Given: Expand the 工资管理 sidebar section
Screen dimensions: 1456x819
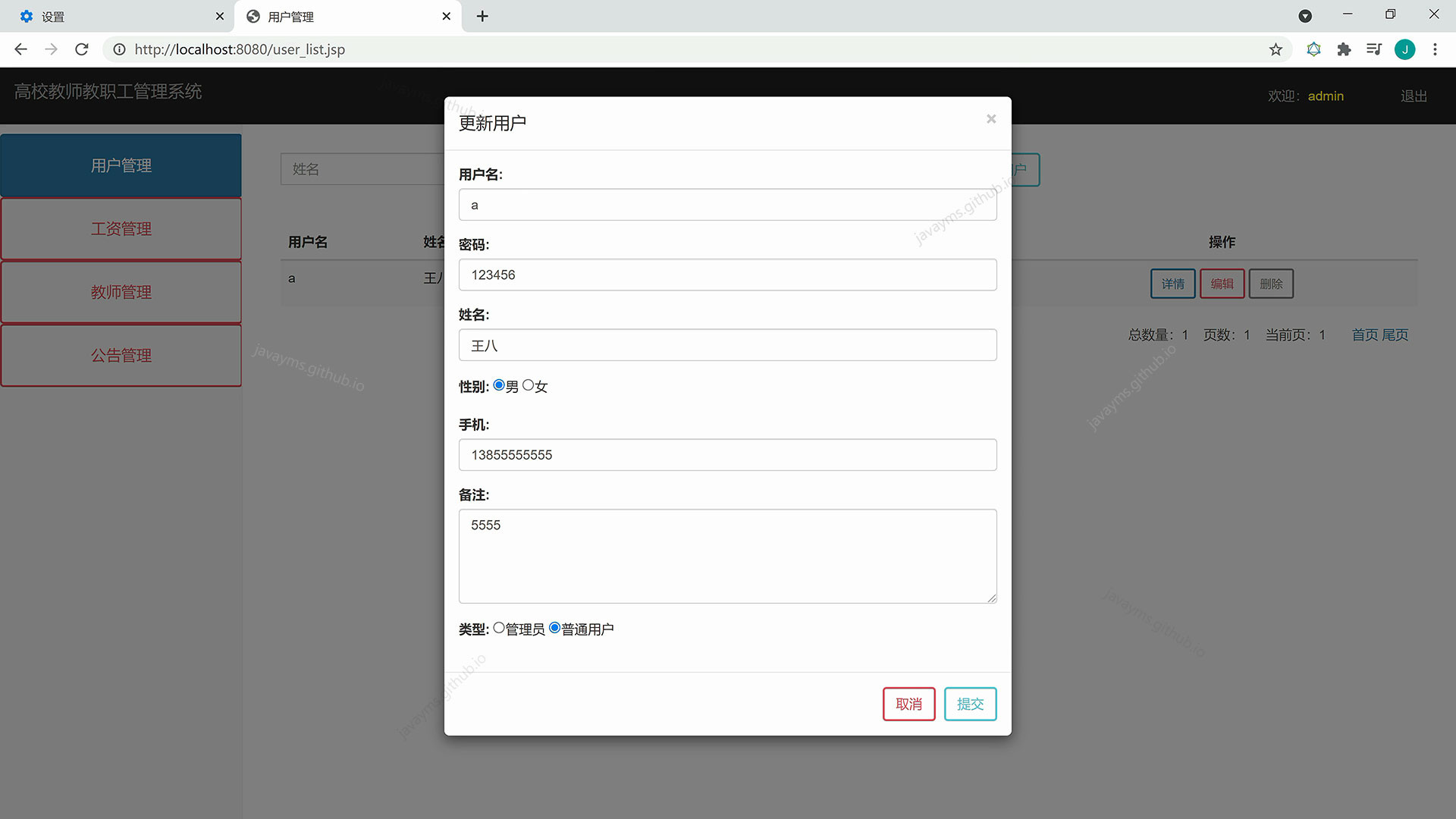Looking at the screenshot, I should (x=121, y=228).
